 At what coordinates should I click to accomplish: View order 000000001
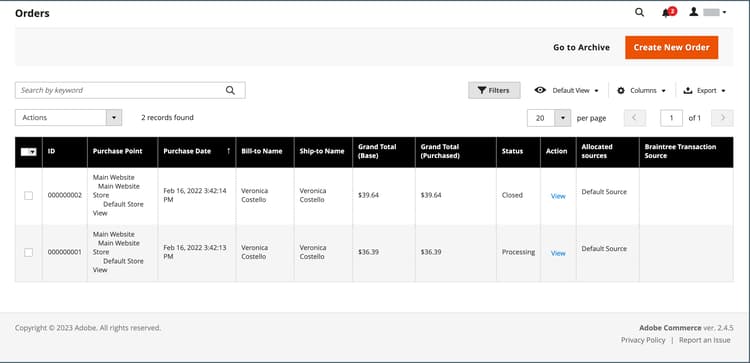pyautogui.click(x=558, y=253)
